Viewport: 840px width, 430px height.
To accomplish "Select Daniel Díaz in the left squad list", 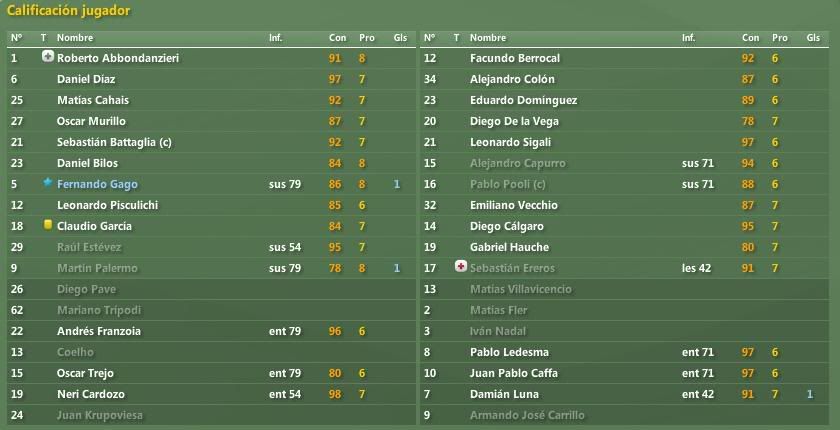I will [212, 79].
